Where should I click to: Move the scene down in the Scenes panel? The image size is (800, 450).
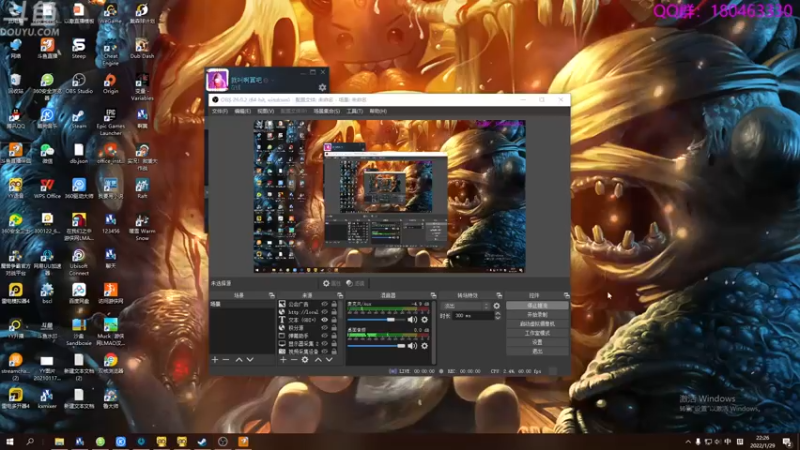(250, 360)
